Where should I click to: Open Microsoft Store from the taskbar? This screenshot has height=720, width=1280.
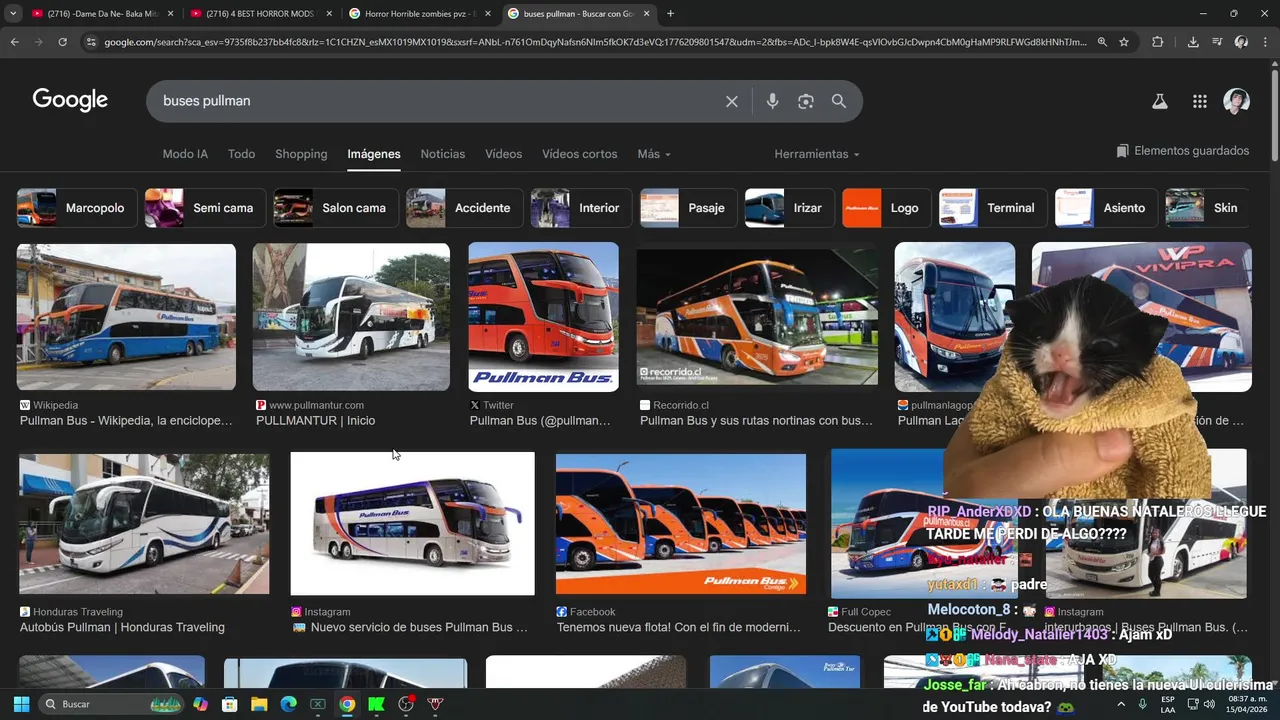click(230, 704)
